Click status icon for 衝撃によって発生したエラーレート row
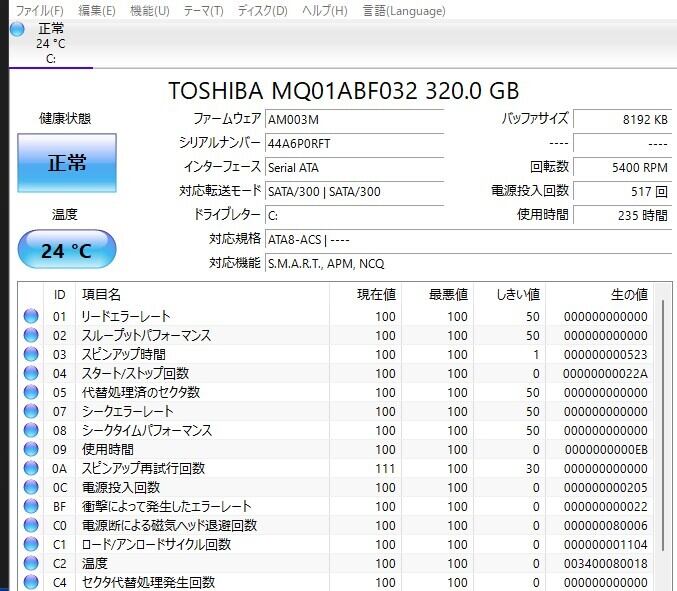 click(31, 506)
